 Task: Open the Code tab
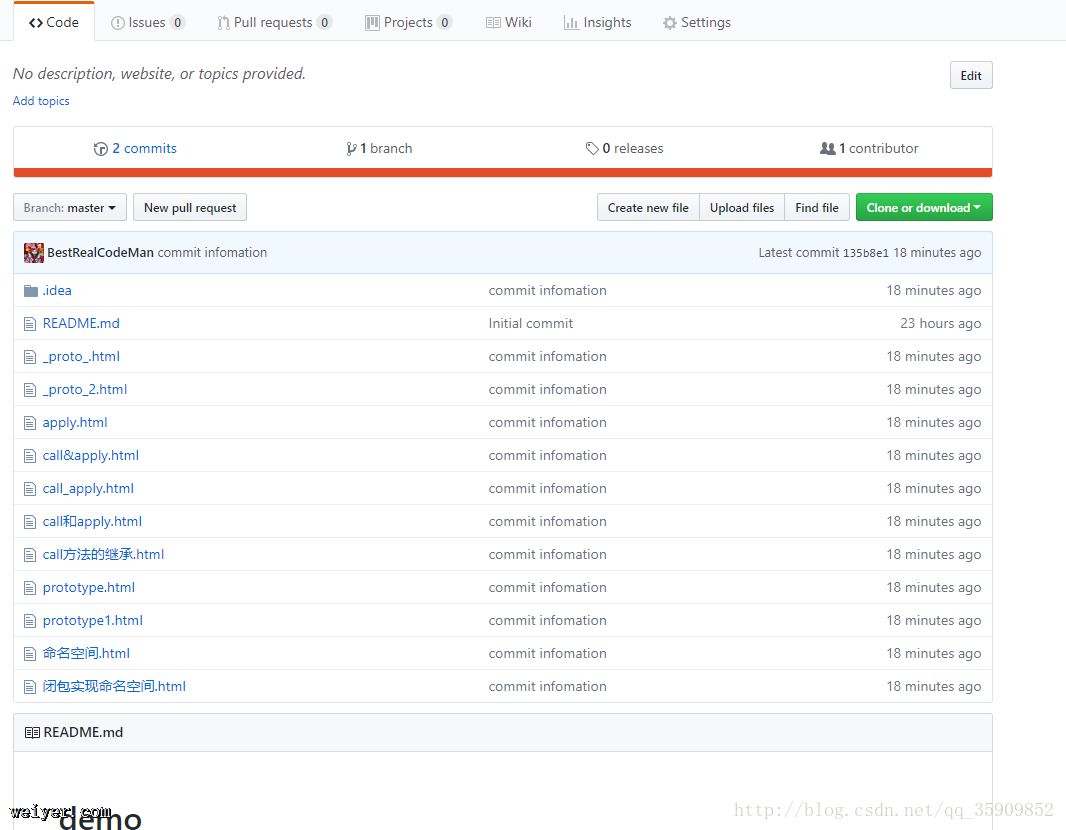tap(54, 22)
